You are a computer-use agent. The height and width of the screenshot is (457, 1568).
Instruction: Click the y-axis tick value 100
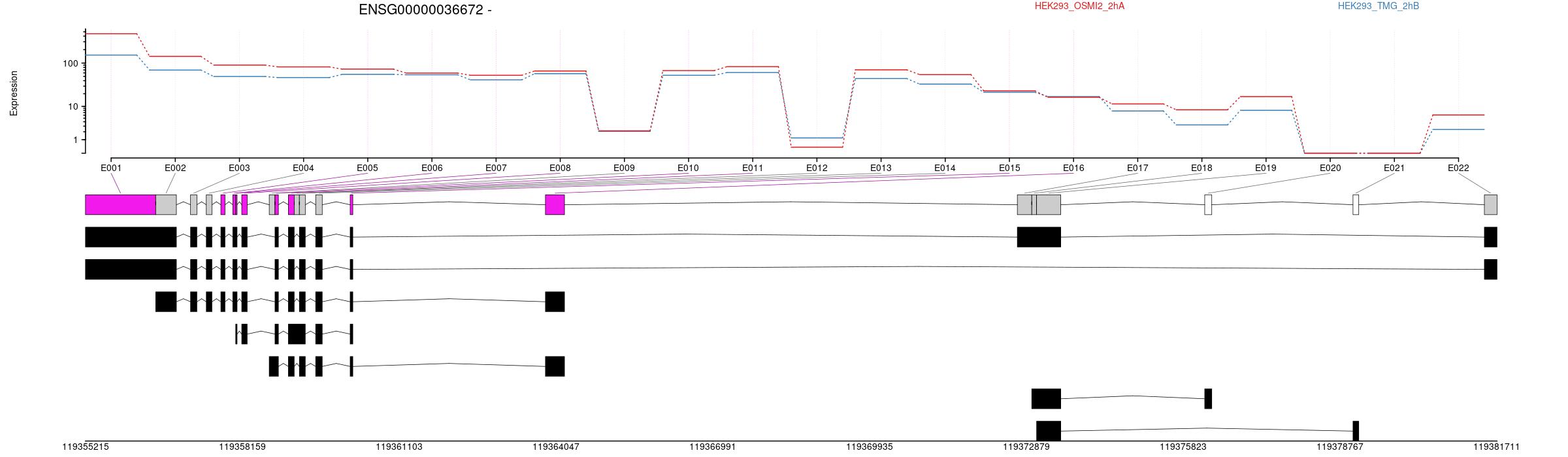[x=70, y=63]
